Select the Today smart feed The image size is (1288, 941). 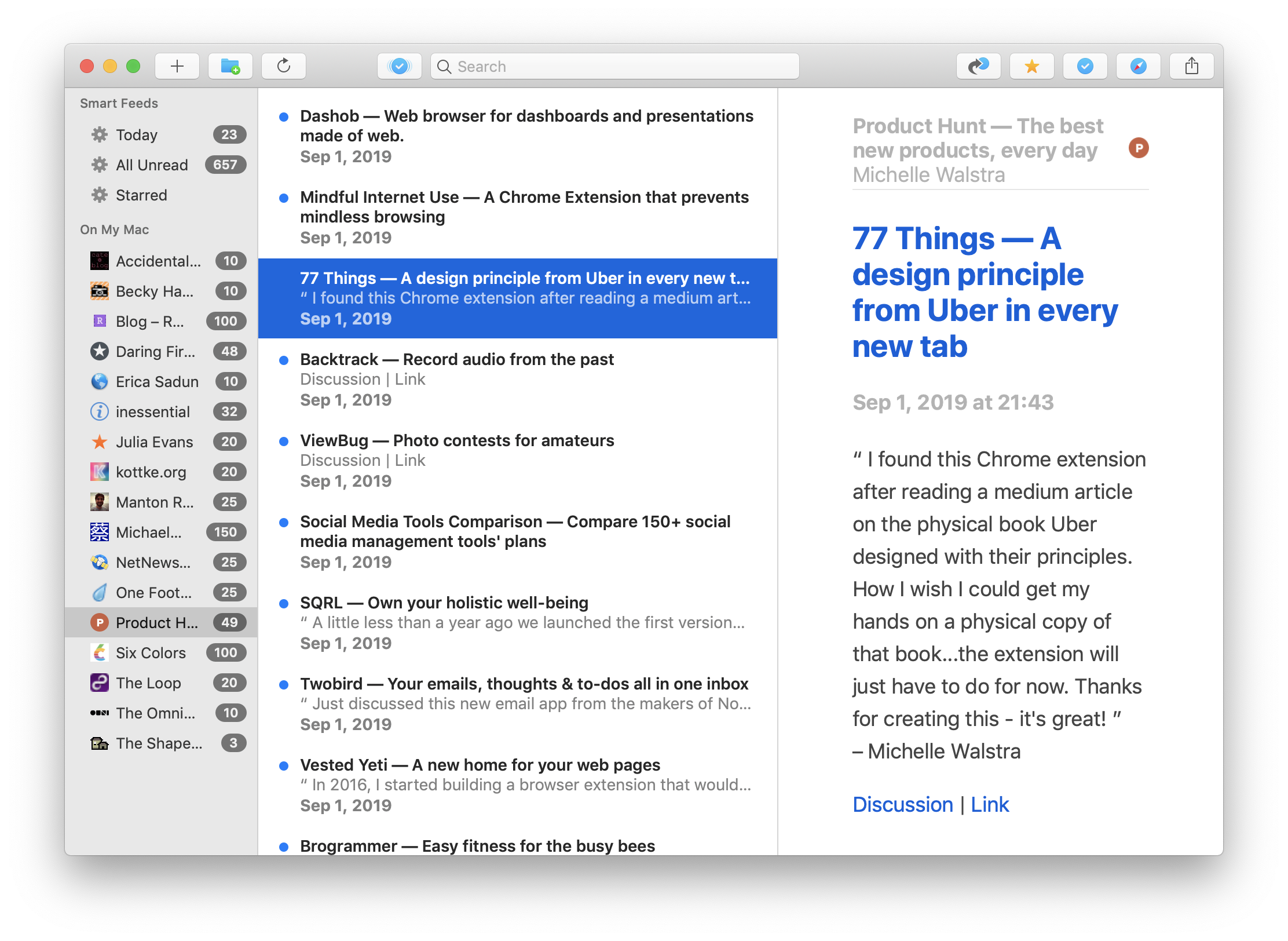(x=137, y=134)
